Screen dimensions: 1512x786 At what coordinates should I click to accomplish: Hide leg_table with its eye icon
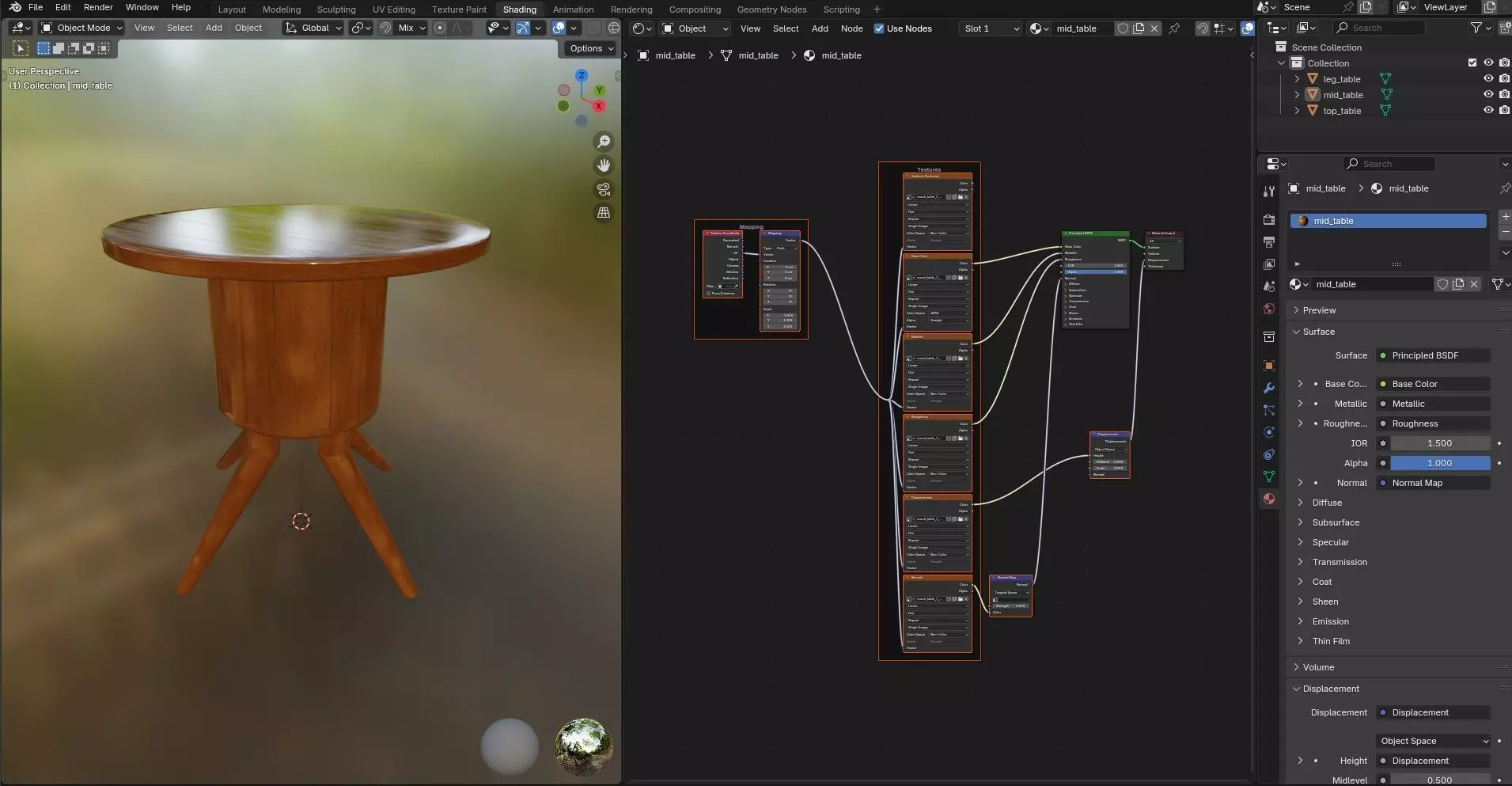[1488, 79]
